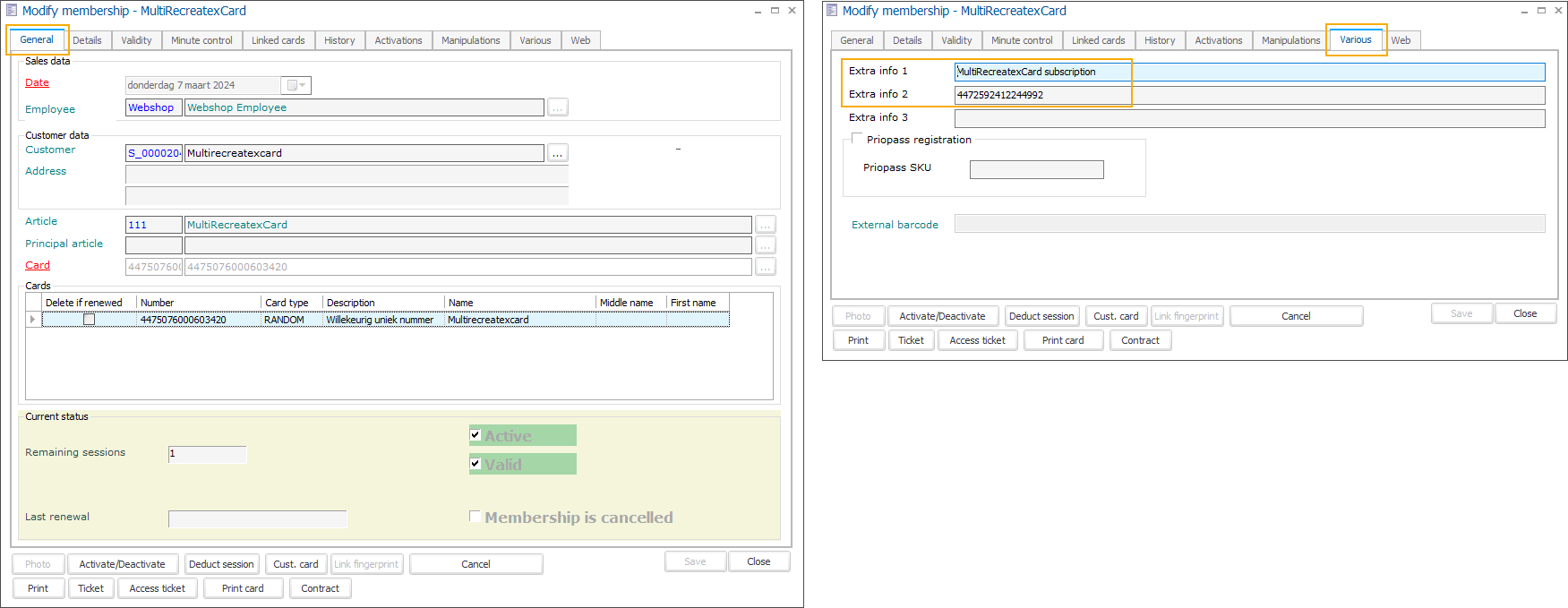
Task: Click the right window's title bar icon
Action: point(832,11)
